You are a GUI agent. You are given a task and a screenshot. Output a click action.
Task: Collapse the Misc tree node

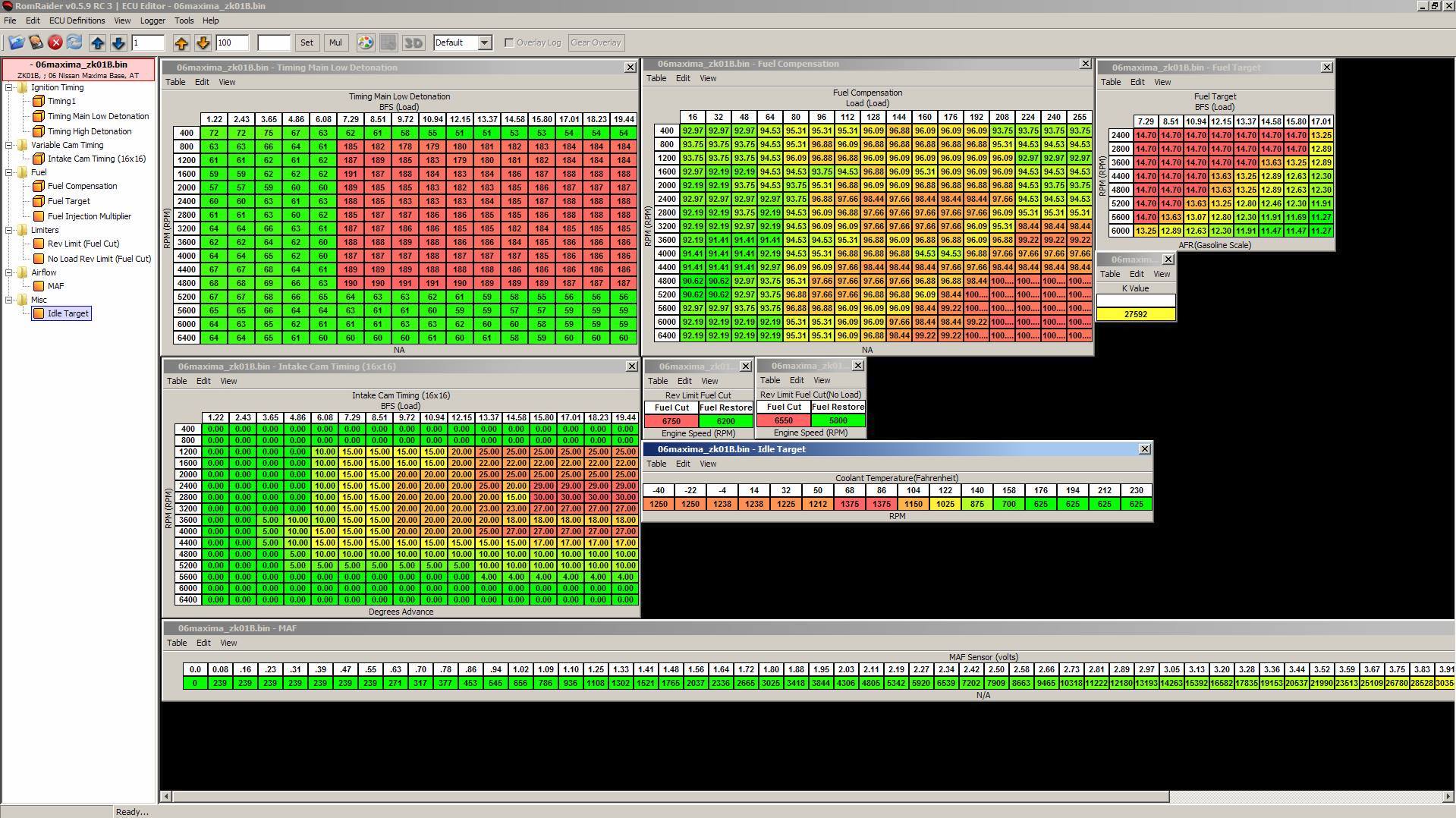click(x=9, y=300)
